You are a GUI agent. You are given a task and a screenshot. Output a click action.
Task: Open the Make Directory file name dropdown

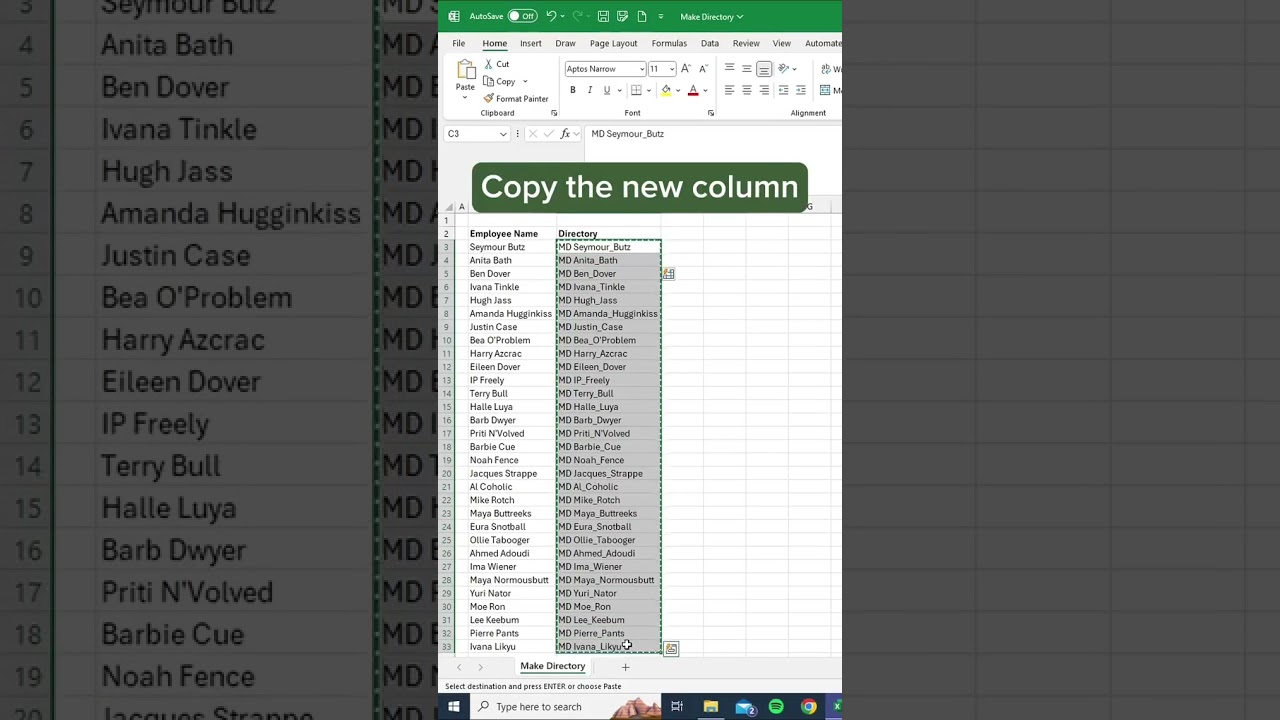point(711,16)
